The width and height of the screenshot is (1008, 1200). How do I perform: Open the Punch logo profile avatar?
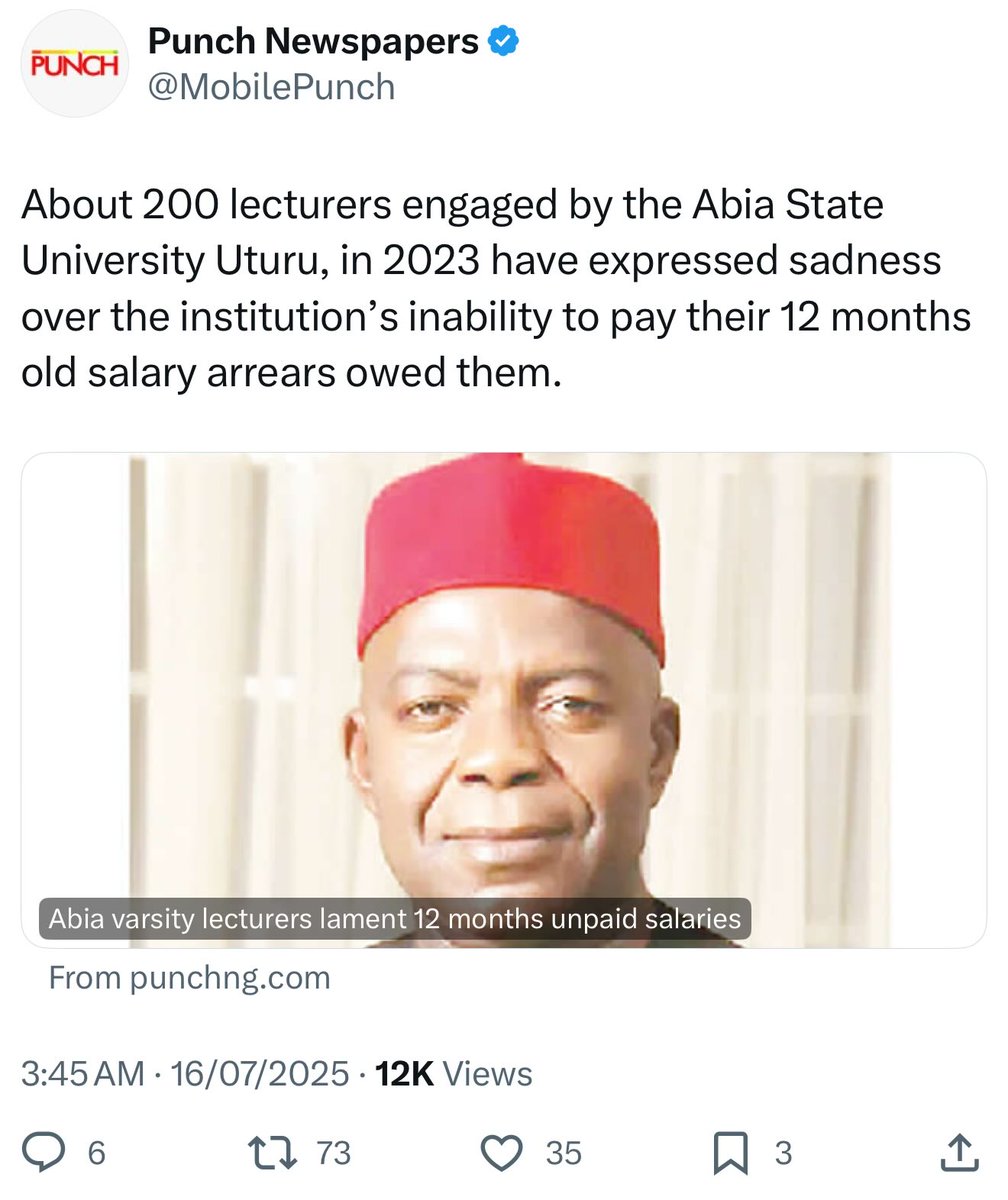point(74,65)
